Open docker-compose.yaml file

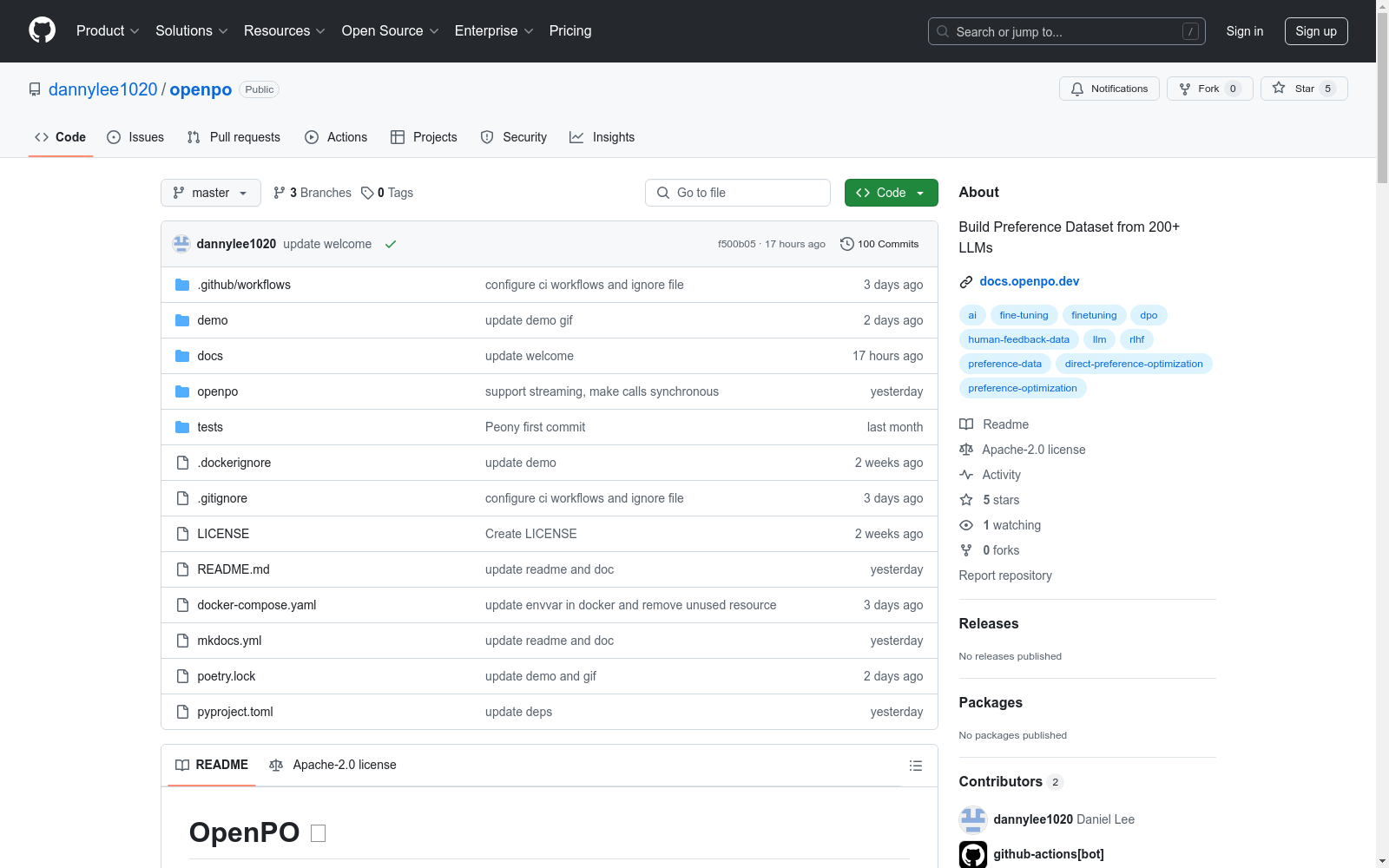257,605
